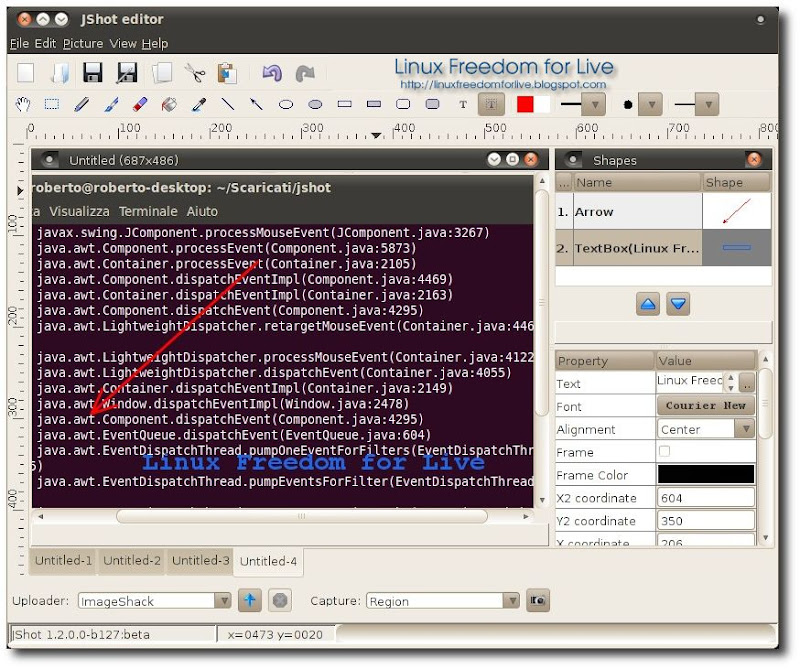Viewport: 800px width, 669px height.
Task: Open the Picture menu
Action: pyautogui.click(x=82, y=43)
